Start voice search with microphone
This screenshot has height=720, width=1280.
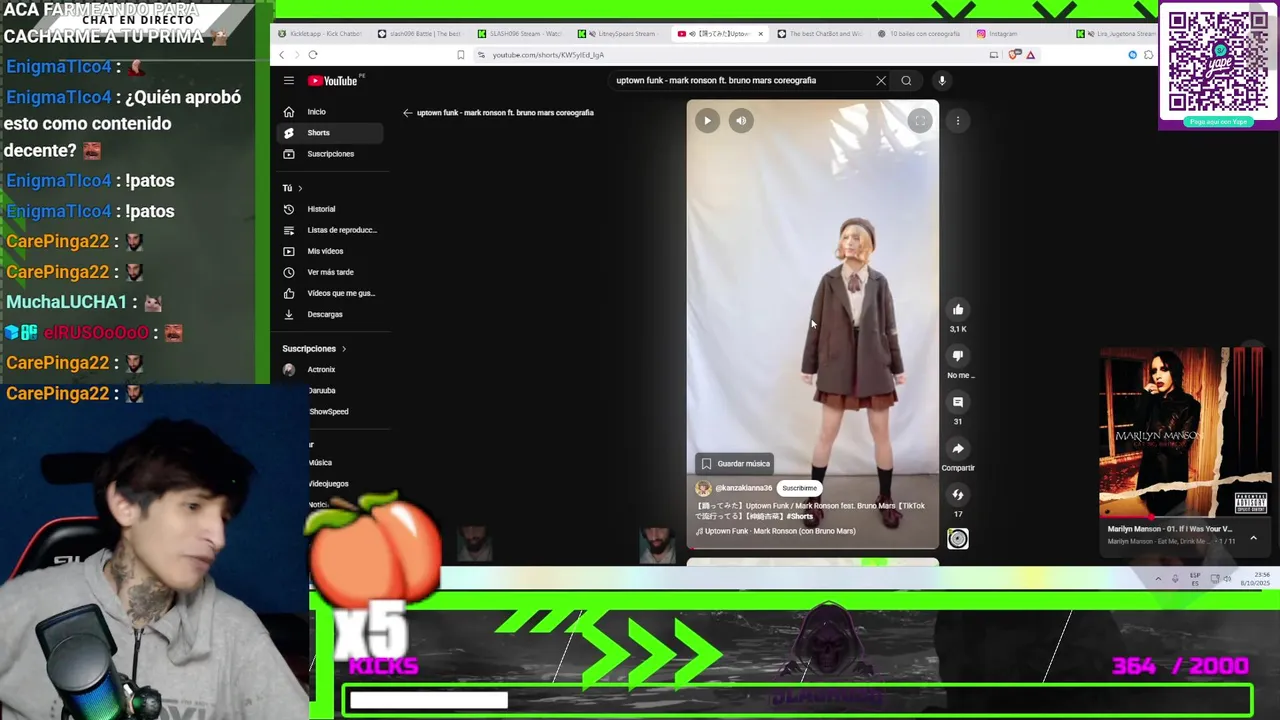point(941,81)
